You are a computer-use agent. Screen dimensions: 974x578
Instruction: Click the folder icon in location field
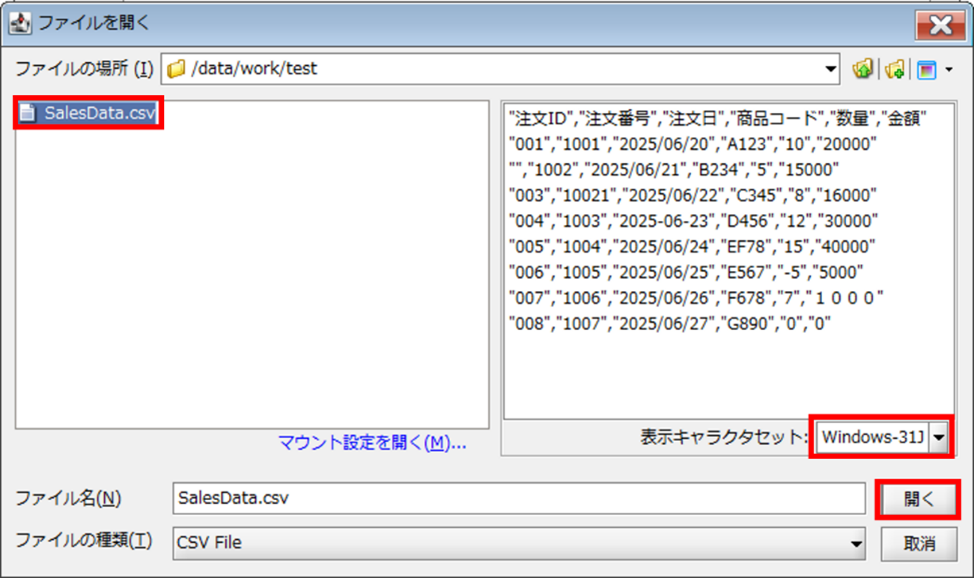point(176,69)
